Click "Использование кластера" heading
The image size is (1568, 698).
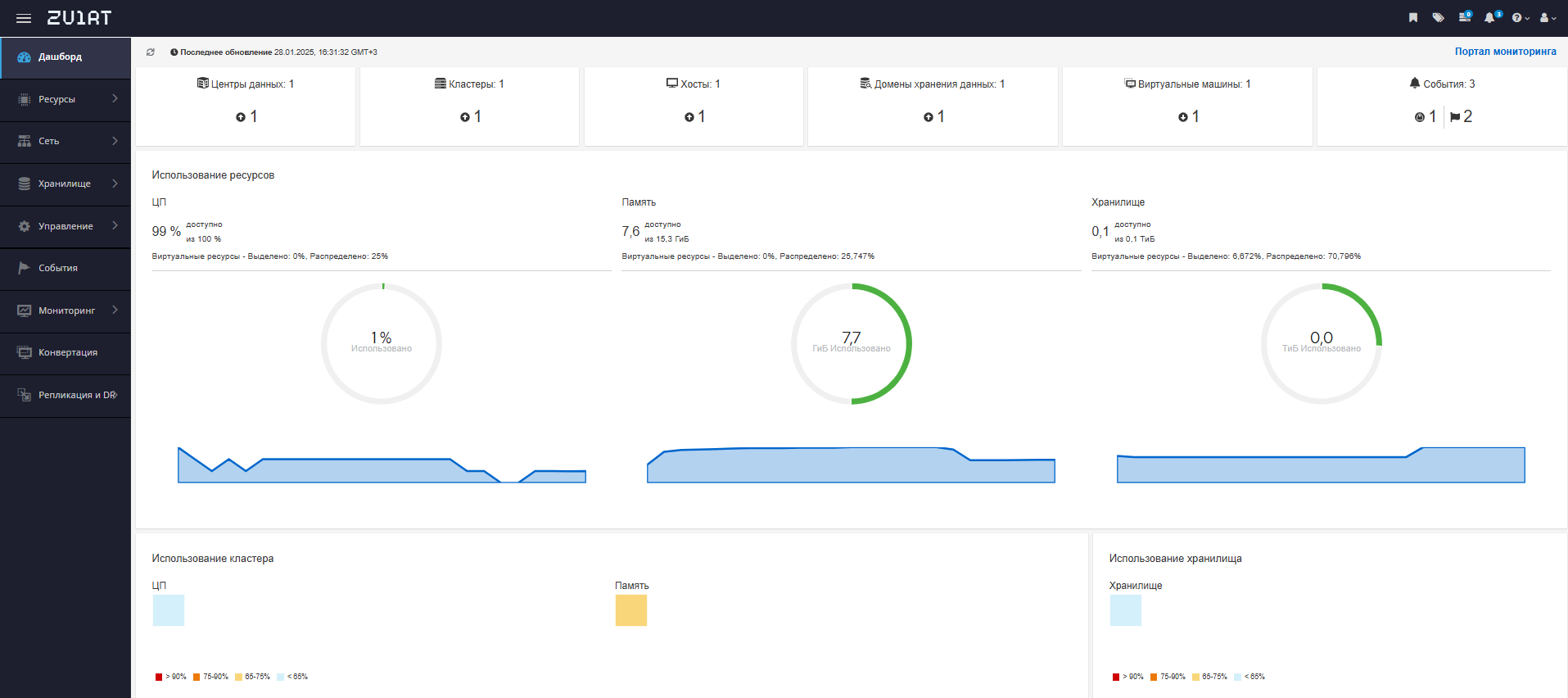(213, 559)
